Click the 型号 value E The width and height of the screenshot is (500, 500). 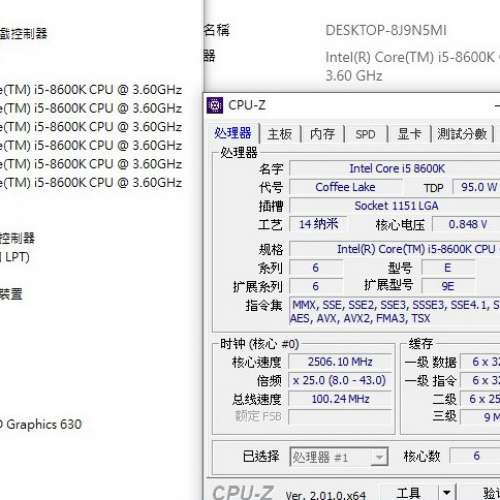tap(448, 267)
